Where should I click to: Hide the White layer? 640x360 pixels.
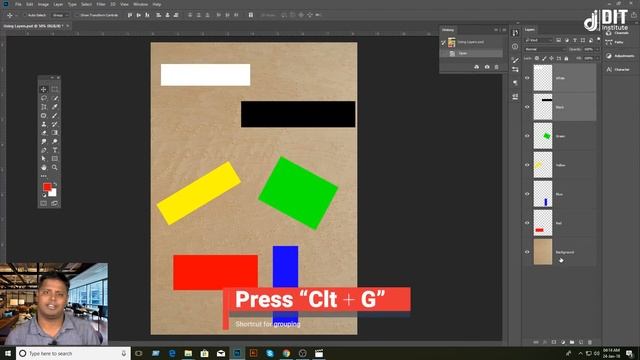pos(527,78)
